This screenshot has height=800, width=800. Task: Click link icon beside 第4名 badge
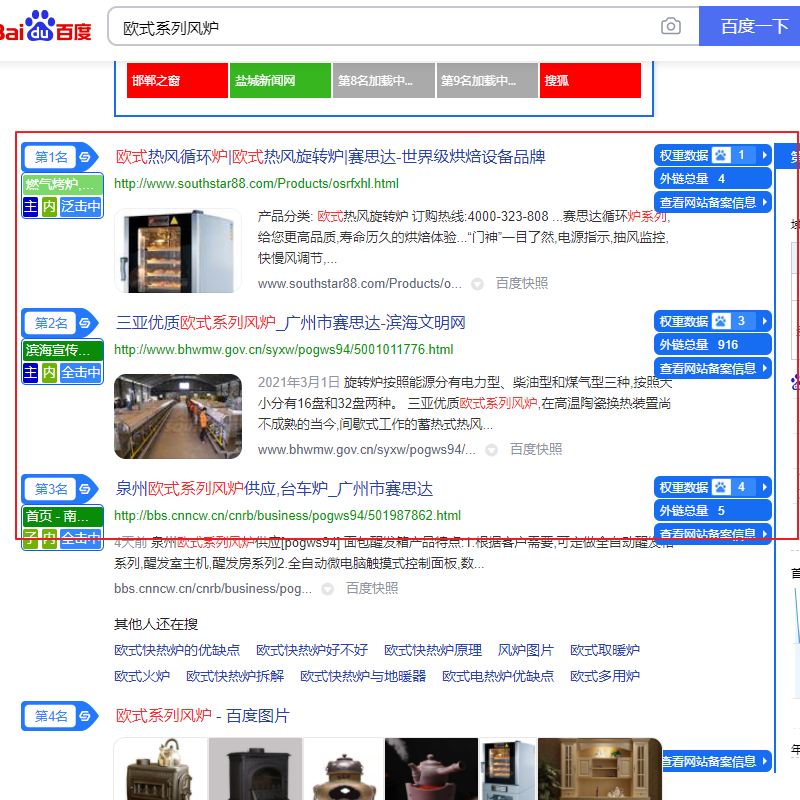(85, 716)
